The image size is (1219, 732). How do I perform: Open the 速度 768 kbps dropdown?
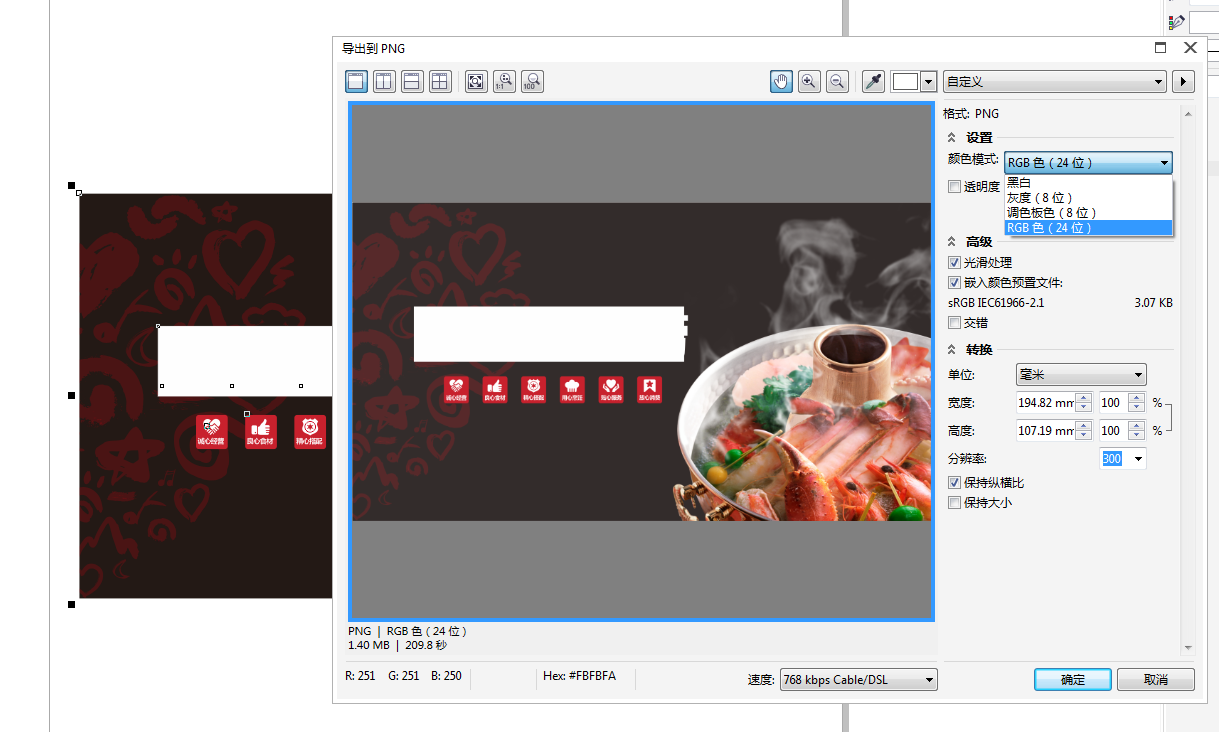coord(858,680)
